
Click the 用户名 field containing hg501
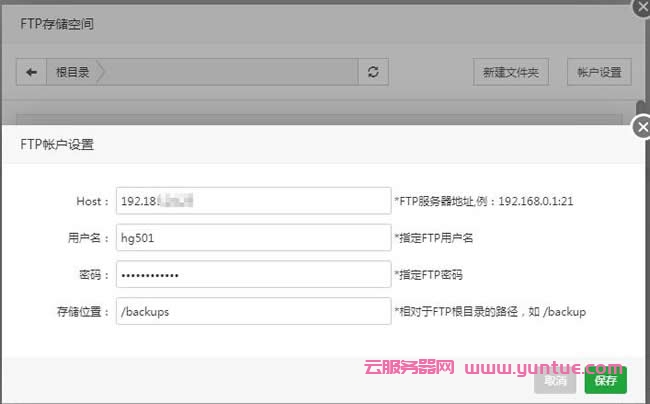coord(252,237)
